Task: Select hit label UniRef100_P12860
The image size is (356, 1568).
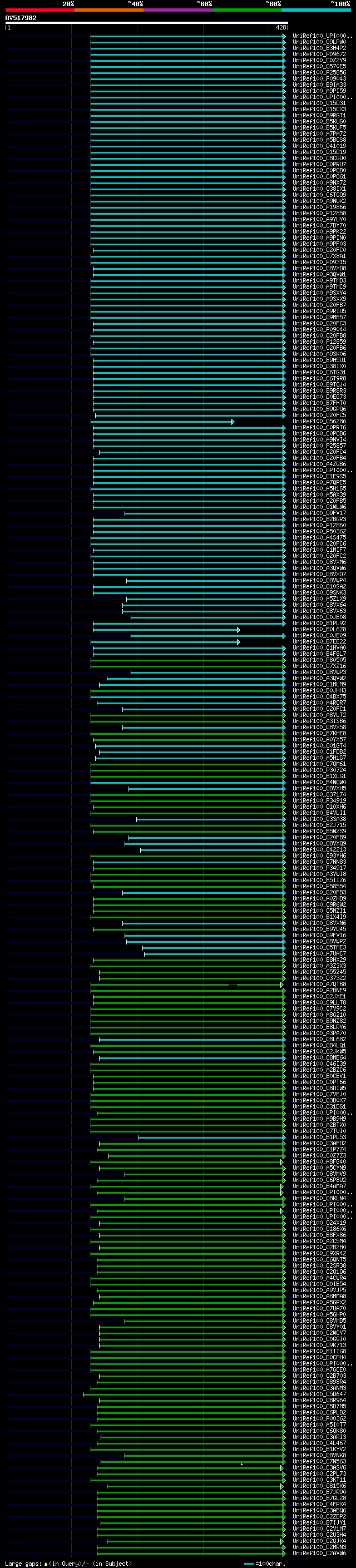Action: pos(319,526)
